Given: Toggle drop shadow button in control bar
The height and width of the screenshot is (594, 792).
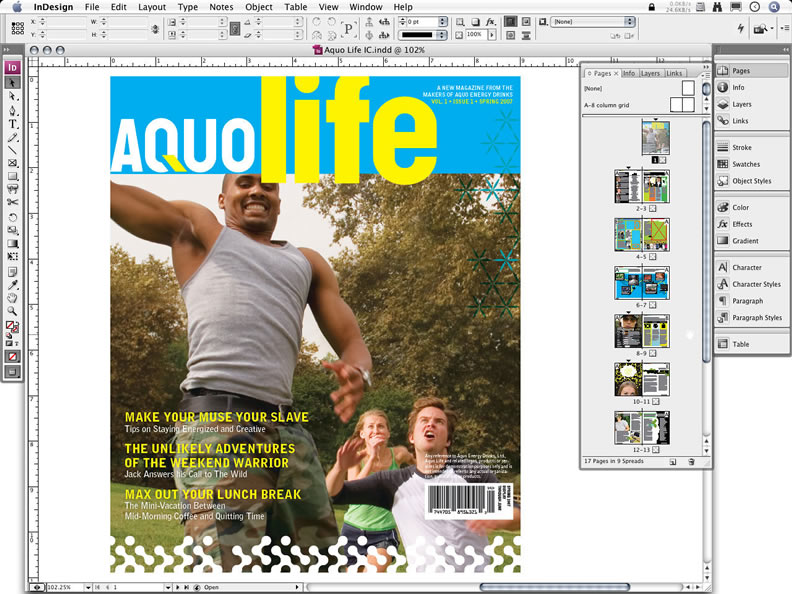Looking at the screenshot, I should [x=476, y=22].
